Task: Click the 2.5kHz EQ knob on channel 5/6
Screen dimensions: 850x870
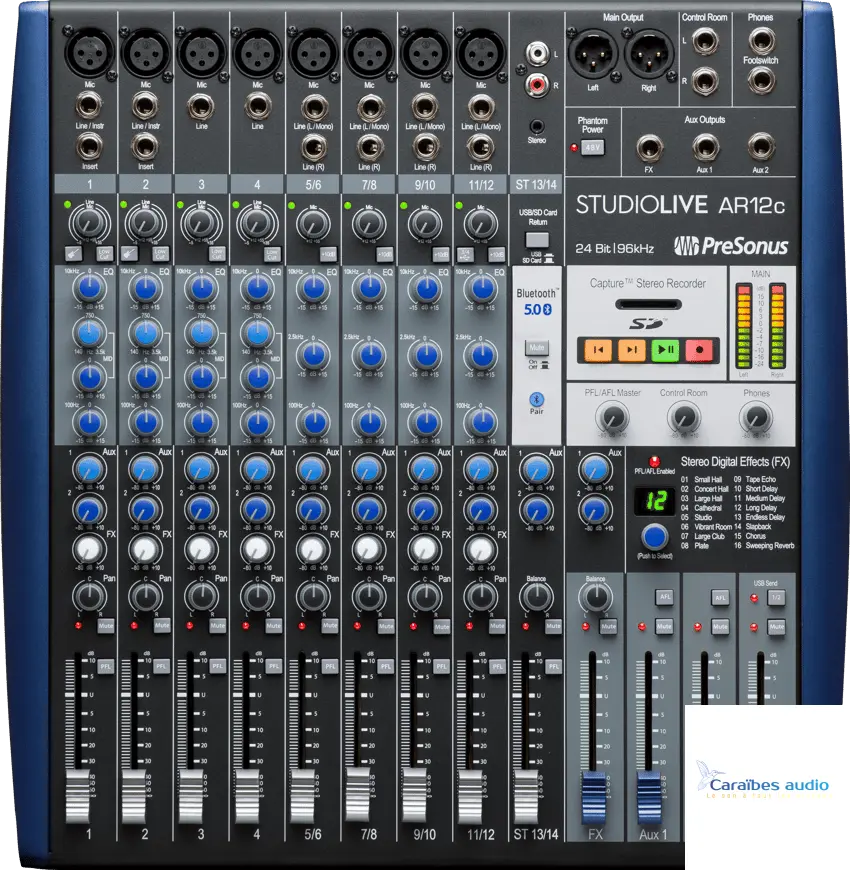Action: tap(313, 355)
